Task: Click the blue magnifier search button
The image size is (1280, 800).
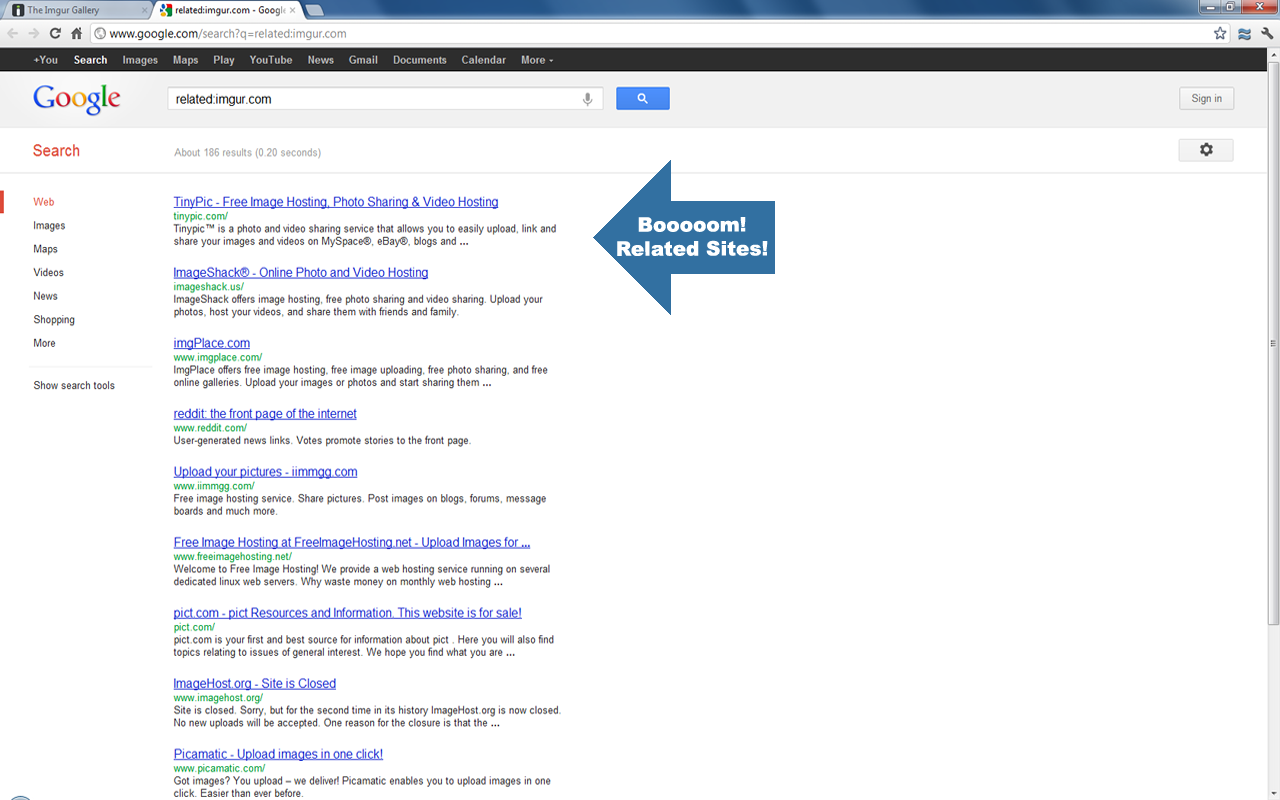Action: pos(643,98)
